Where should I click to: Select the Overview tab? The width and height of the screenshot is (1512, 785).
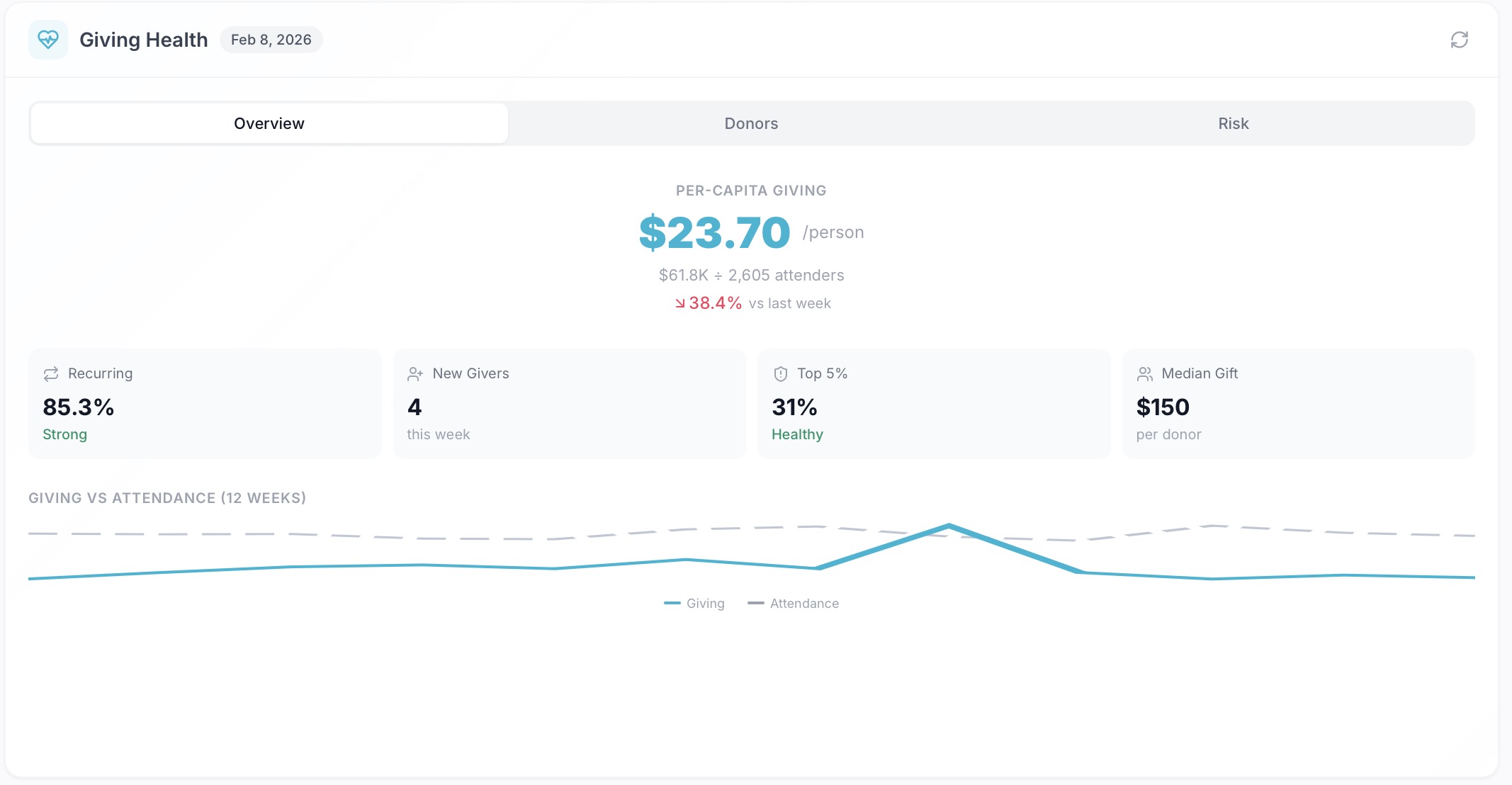pos(269,123)
